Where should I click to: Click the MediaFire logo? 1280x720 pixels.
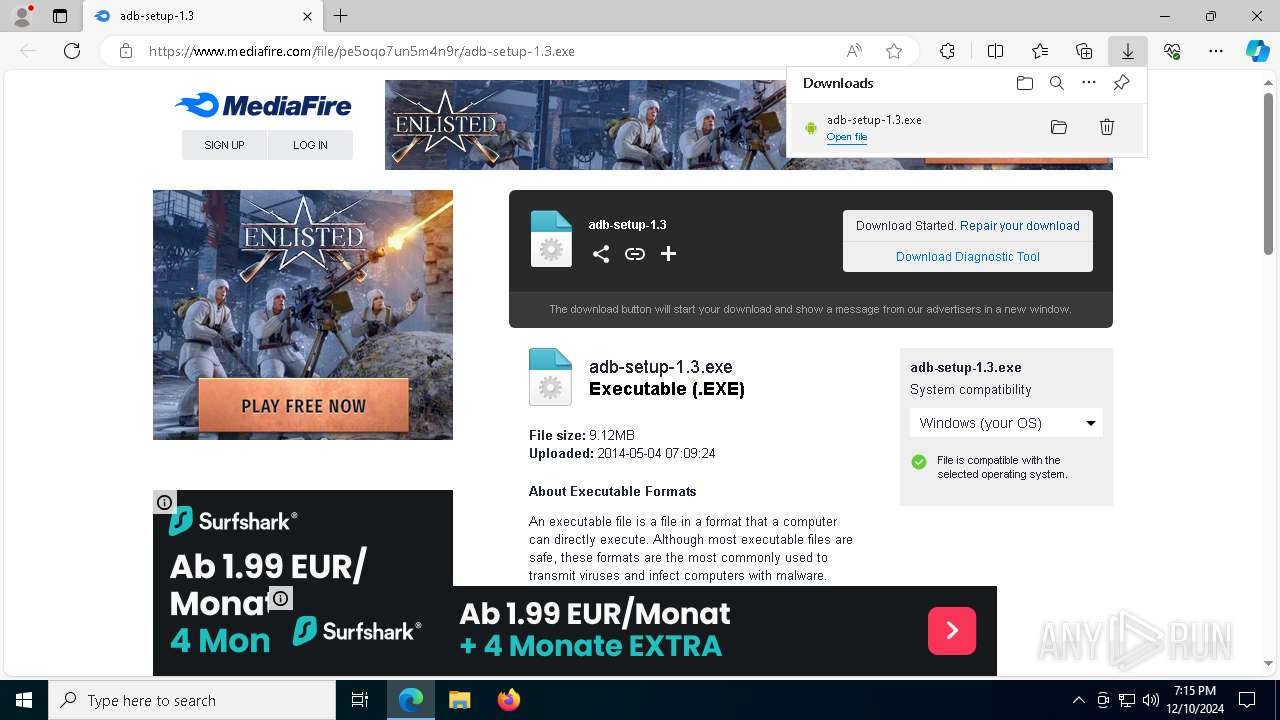point(263,105)
